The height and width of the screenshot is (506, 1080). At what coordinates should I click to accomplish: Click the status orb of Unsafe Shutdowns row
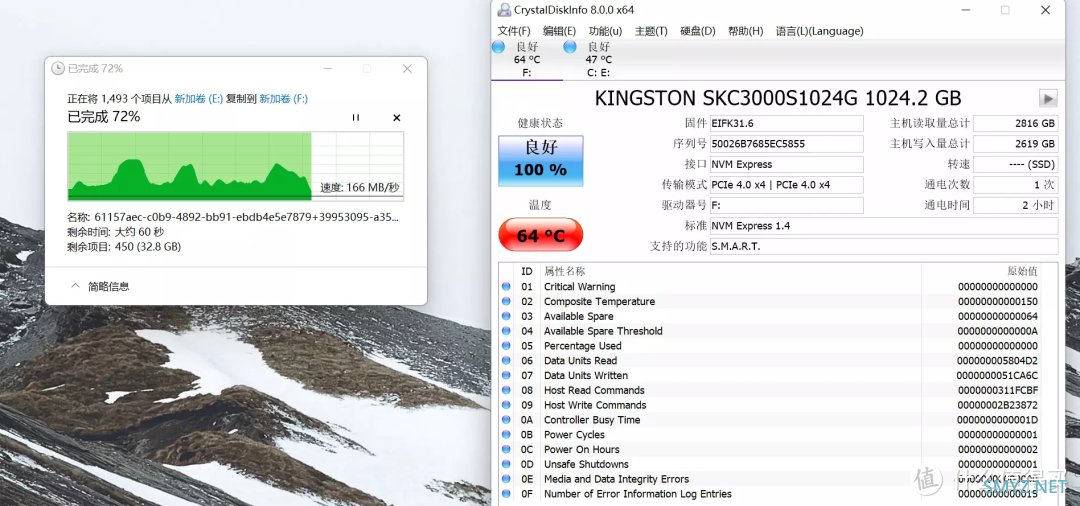point(506,464)
